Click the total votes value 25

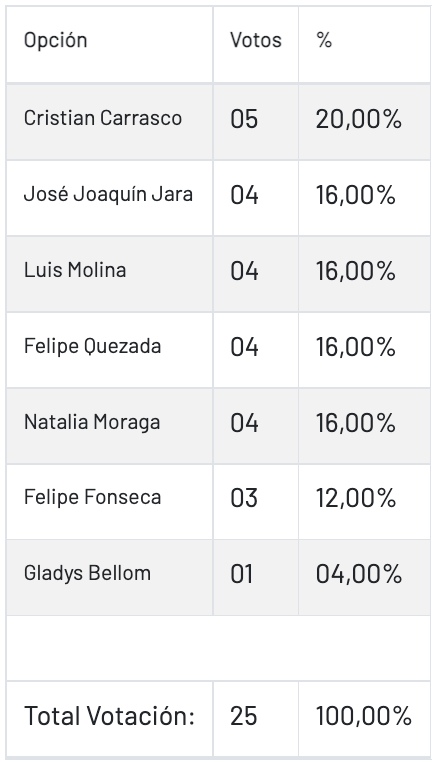[x=243, y=716]
